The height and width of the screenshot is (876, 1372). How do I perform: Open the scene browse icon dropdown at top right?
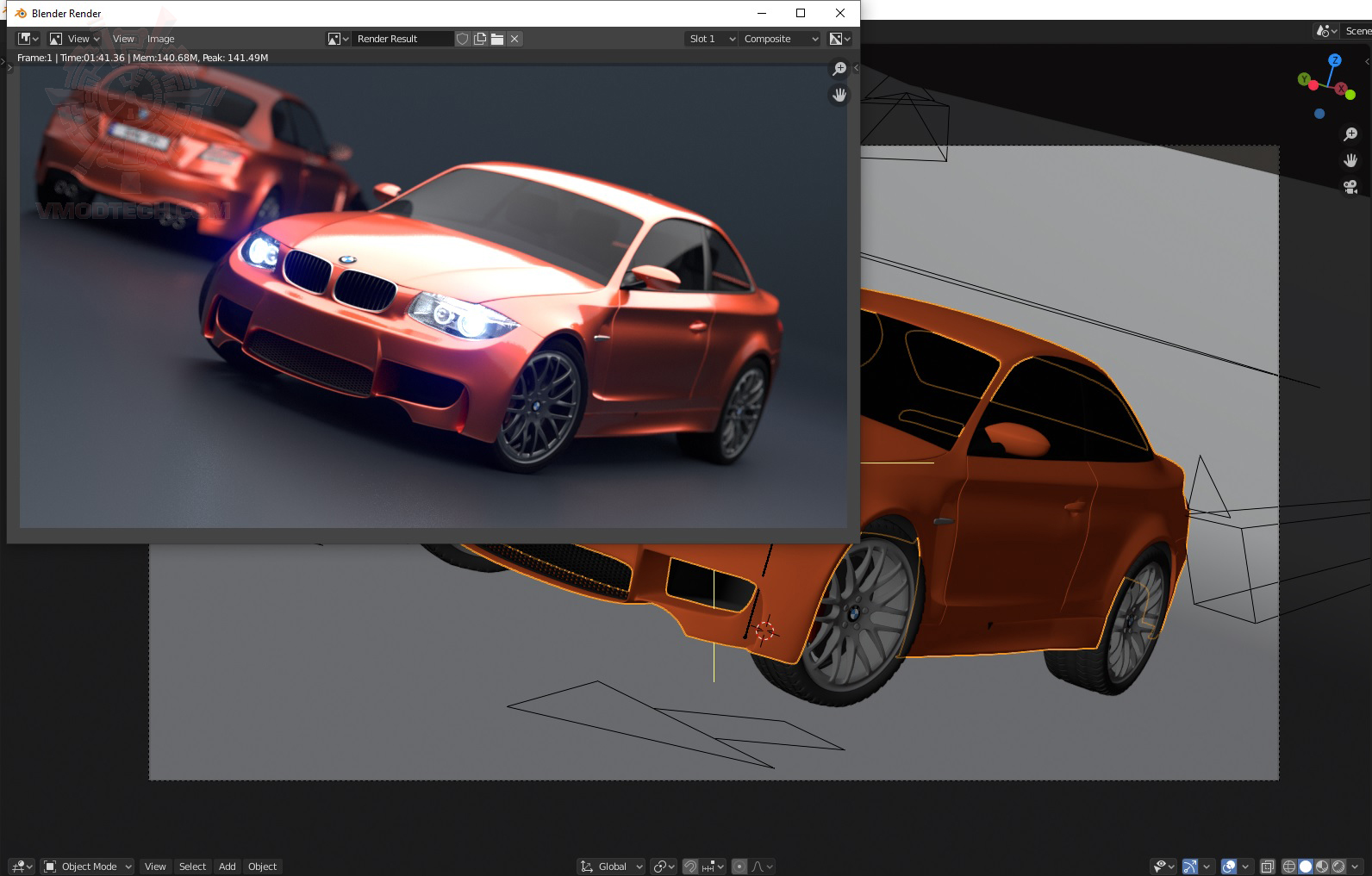click(1326, 31)
